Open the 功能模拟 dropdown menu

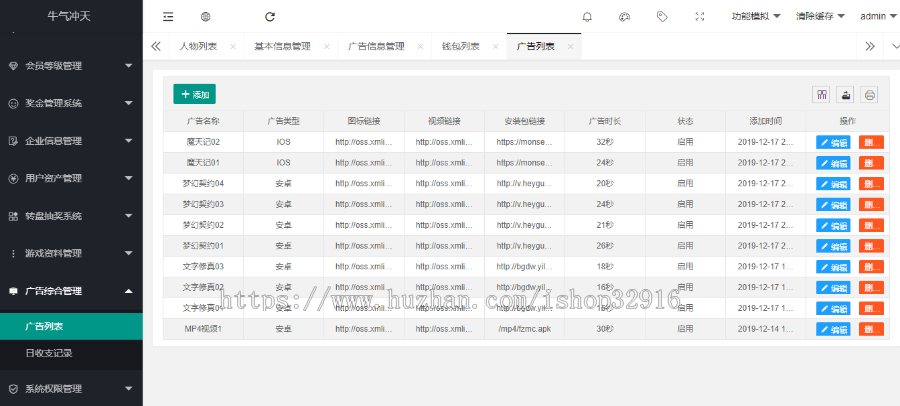click(x=755, y=17)
